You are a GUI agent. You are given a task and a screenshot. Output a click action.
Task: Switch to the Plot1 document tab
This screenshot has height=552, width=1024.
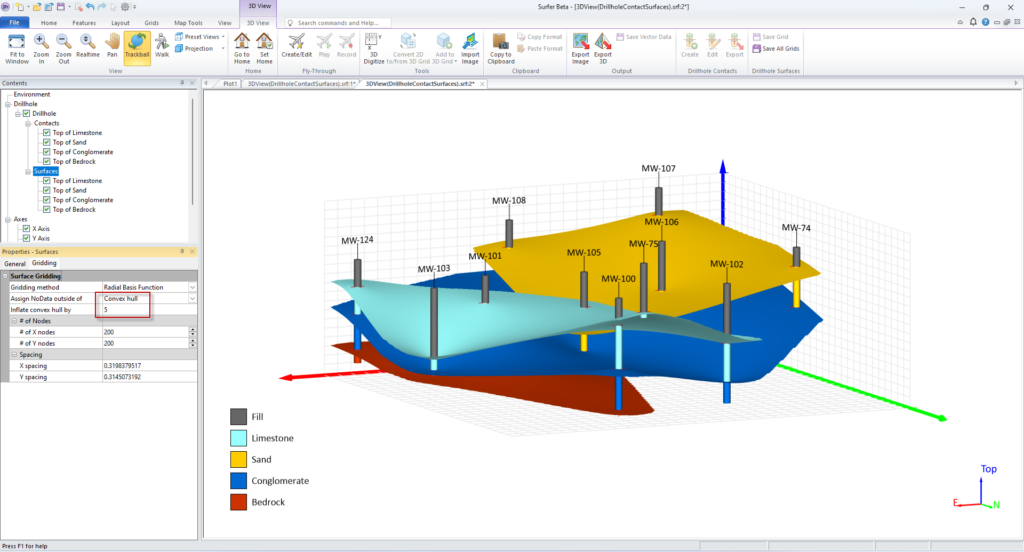229,84
